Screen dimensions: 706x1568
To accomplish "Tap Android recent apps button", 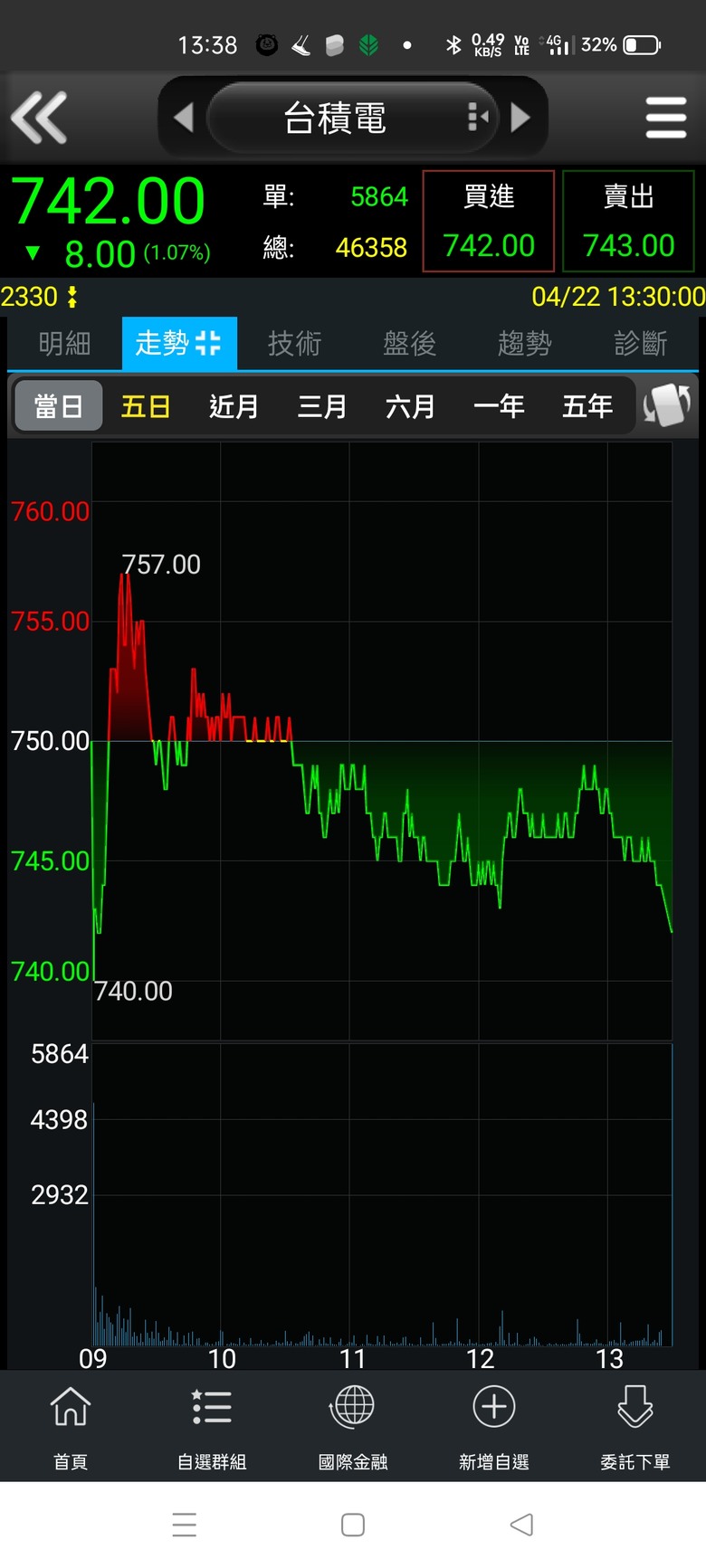I will [x=185, y=1525].
